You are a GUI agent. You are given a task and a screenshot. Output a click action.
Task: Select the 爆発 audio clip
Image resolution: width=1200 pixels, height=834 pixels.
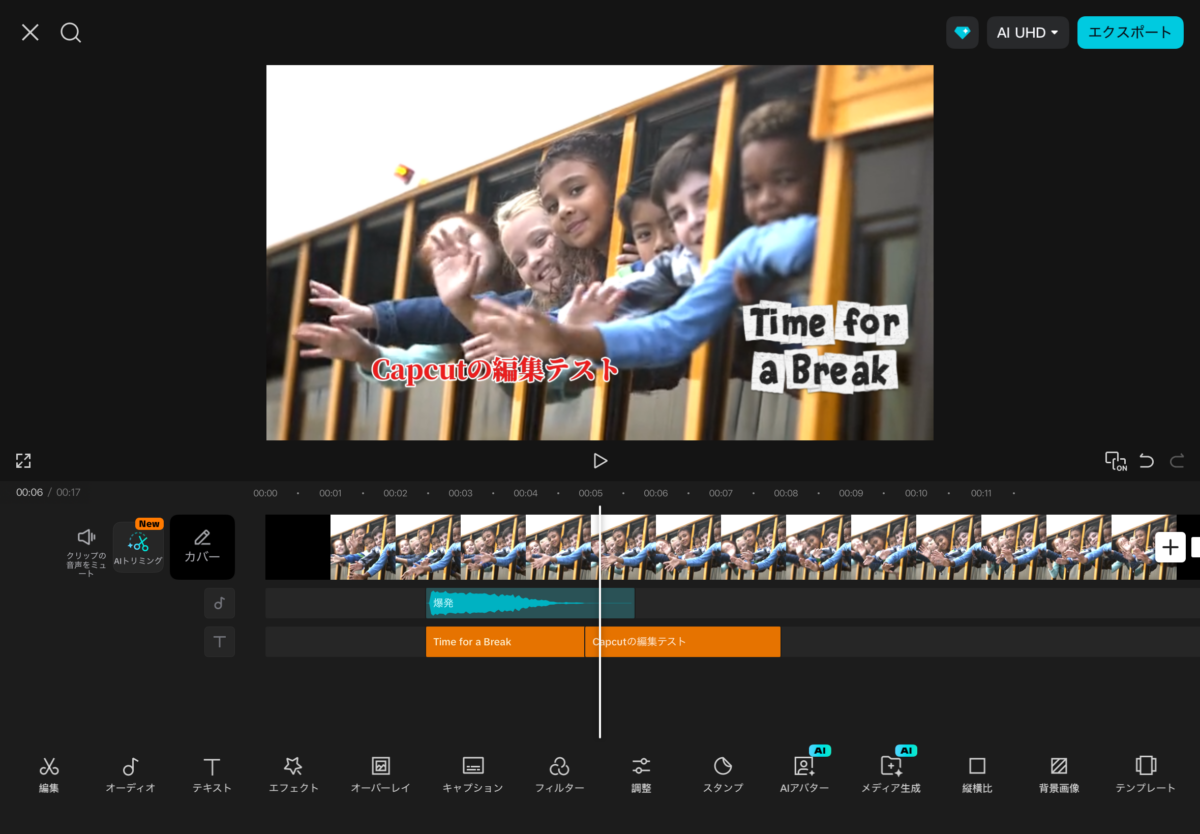pyautogui.click(x=530, y=603)
